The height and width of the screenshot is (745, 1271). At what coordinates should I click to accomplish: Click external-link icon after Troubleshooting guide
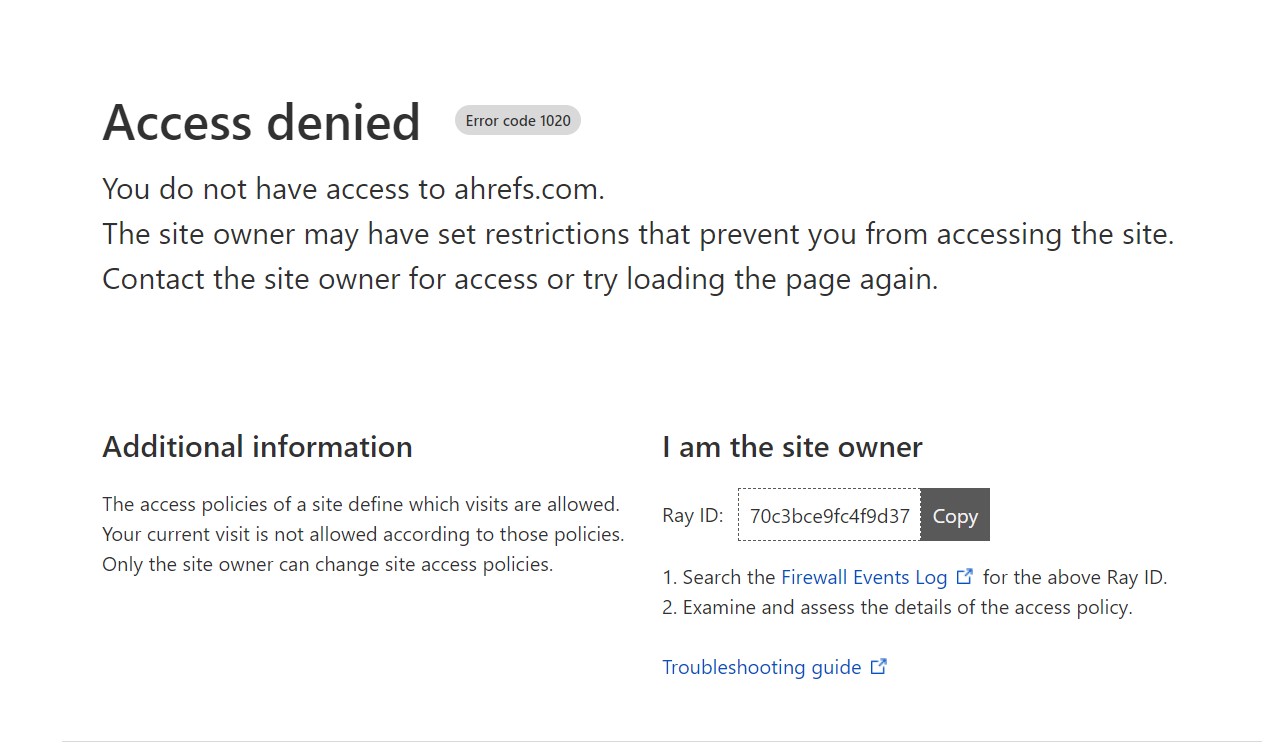879,666
